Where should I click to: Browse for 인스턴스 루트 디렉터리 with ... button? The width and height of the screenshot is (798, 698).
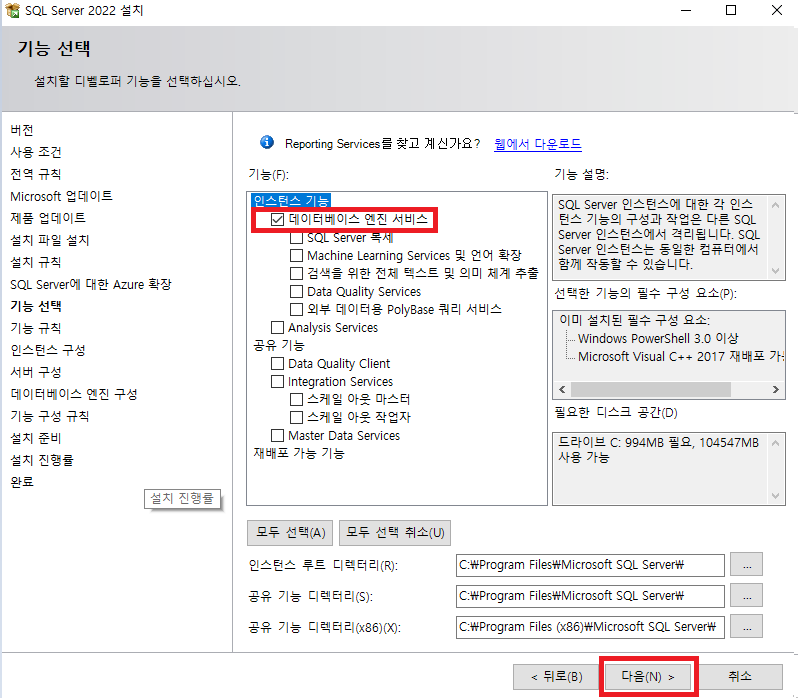(x=746, y=565)
